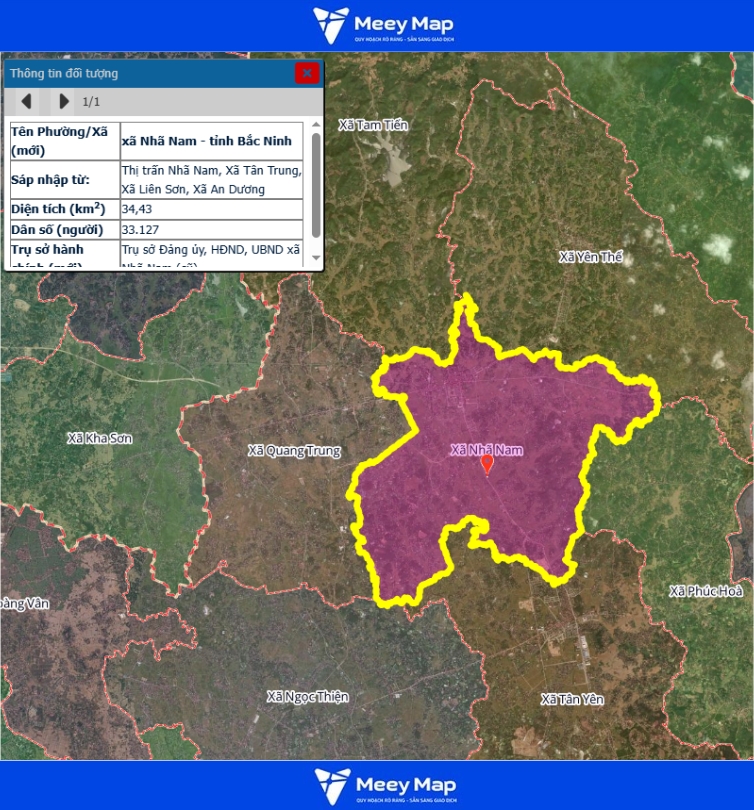Click the Dân số value 33.127 cell
This screenshot has height=810, width=754.
click(x=212, y=230)
